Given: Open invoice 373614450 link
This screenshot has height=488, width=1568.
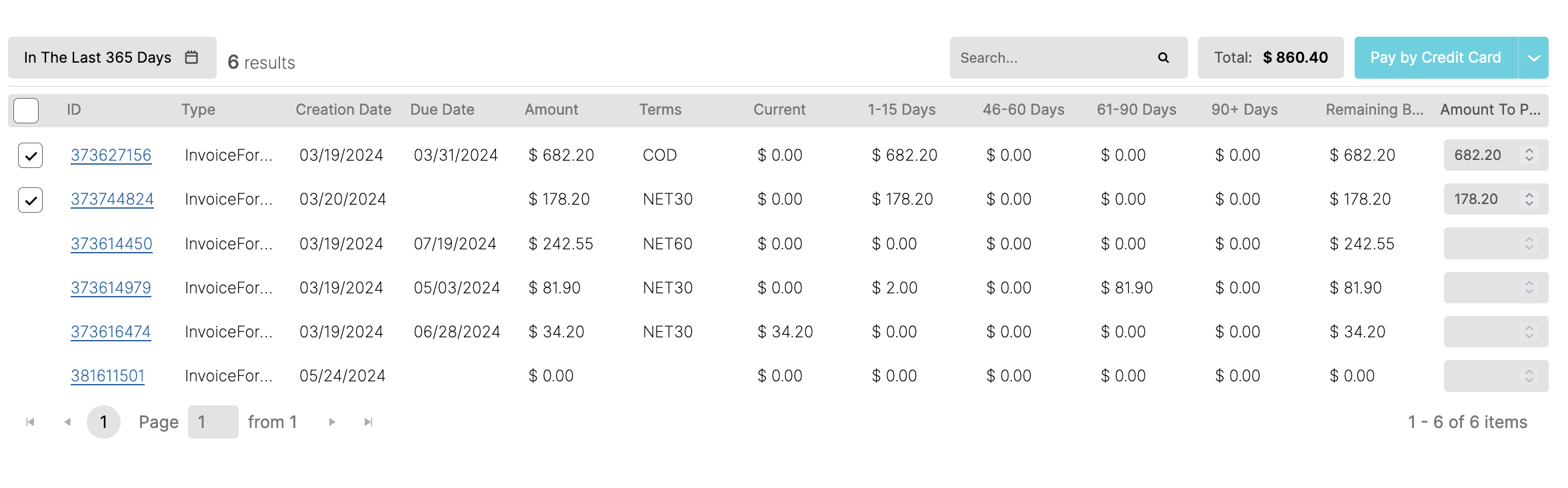Looking at the screenshot, I should pyautogui.click(x=111, y=244).
